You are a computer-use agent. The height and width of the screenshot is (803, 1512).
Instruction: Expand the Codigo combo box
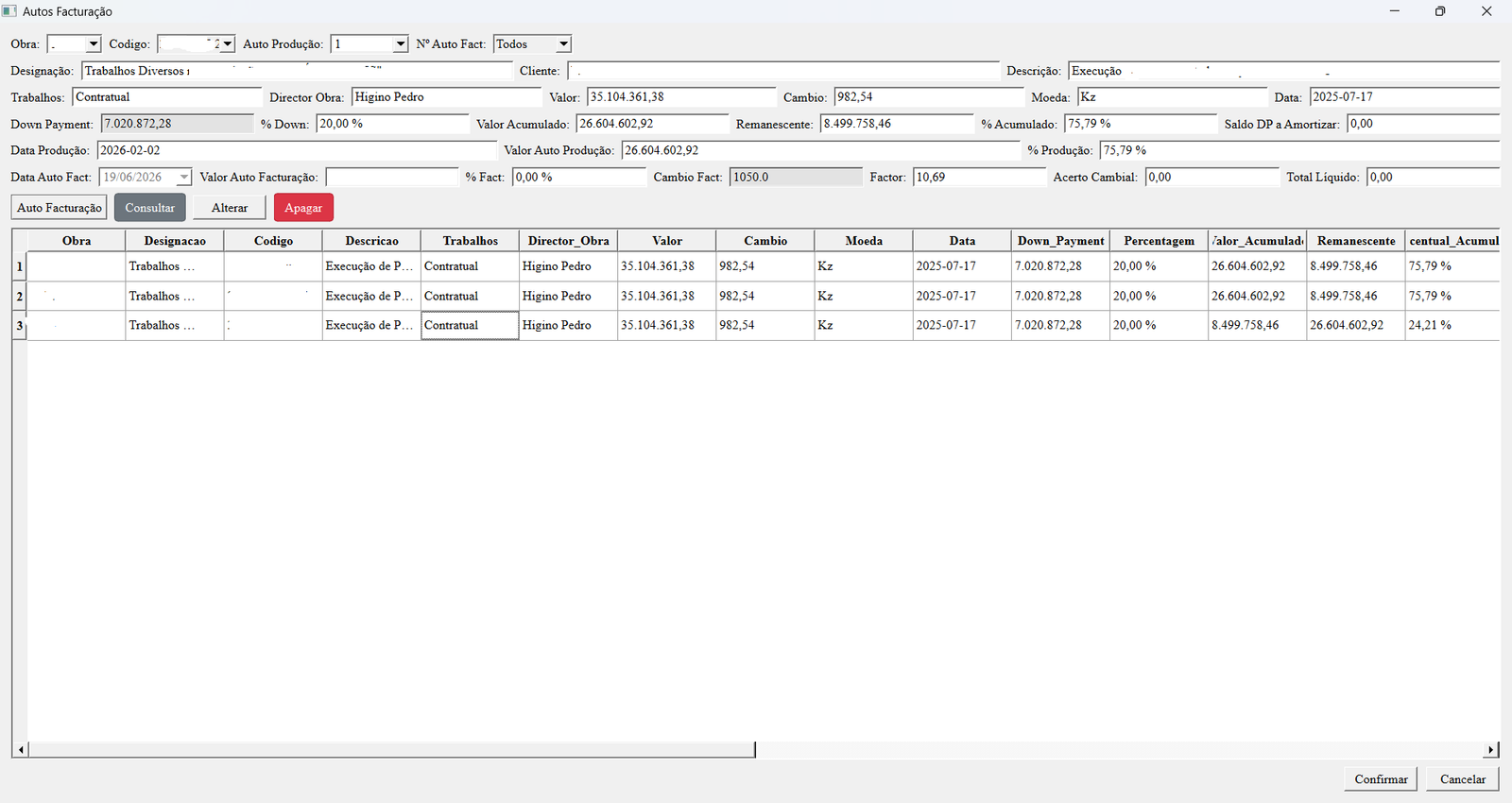[x=227, y=44]
